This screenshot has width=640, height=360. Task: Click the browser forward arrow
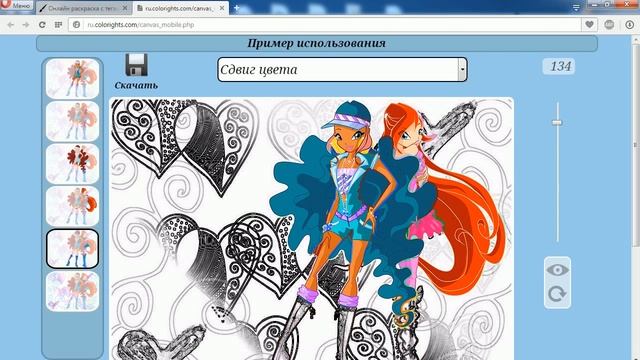[26, 25]
